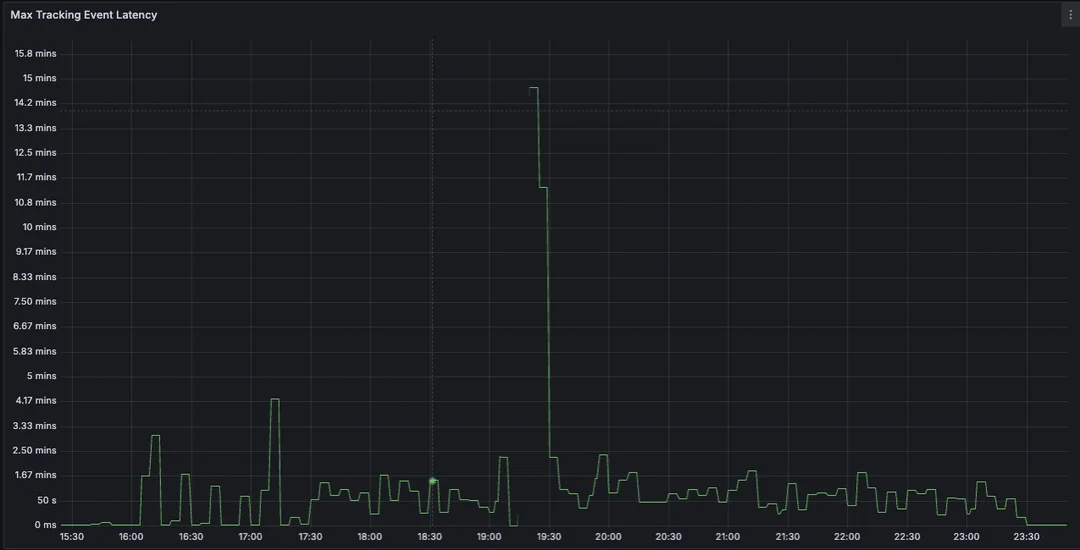1080x550 pixels.
Task: Click the 6.67 mins y-axis label
Action: pos(35,326)
